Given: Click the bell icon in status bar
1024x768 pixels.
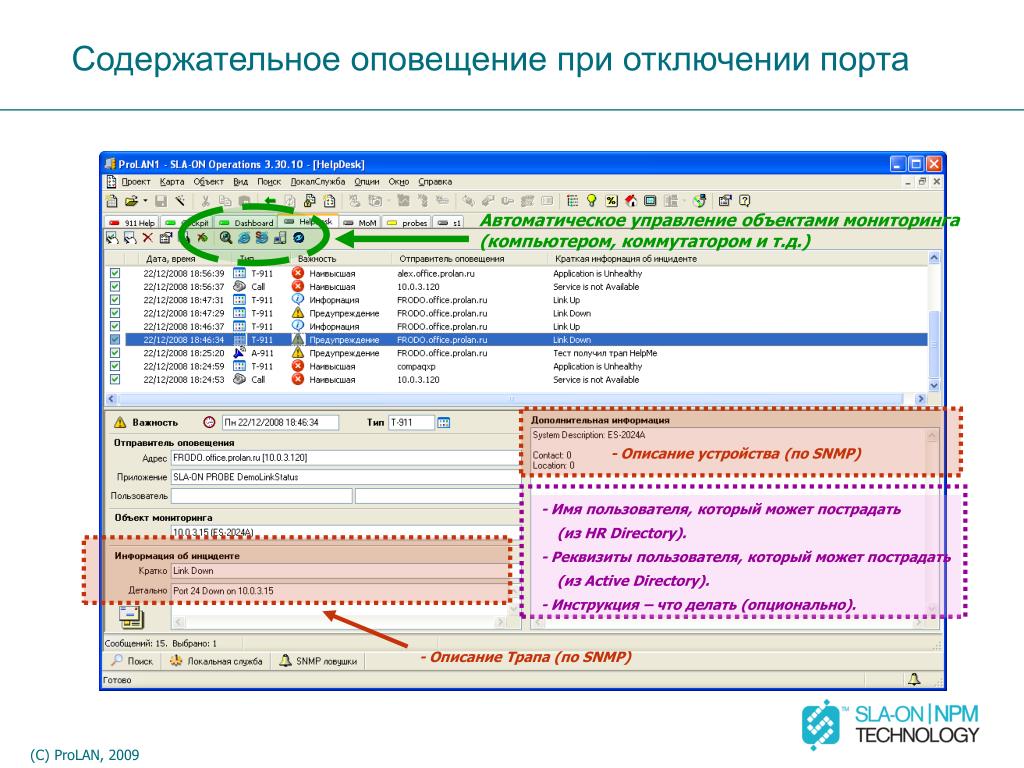Looking at the screenshot, I should (914, 679).
